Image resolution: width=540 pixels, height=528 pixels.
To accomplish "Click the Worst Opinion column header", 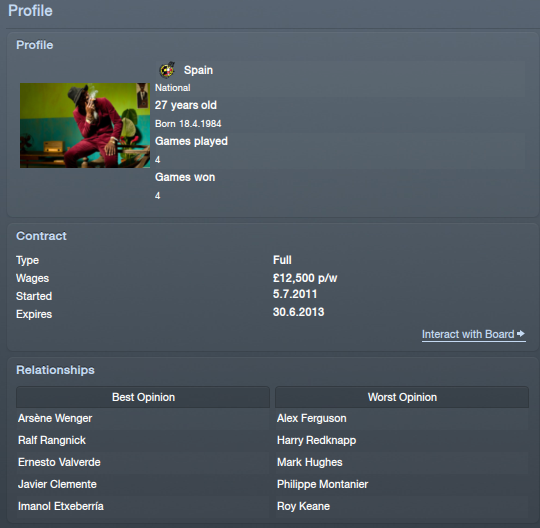I will tap(402, 397).
